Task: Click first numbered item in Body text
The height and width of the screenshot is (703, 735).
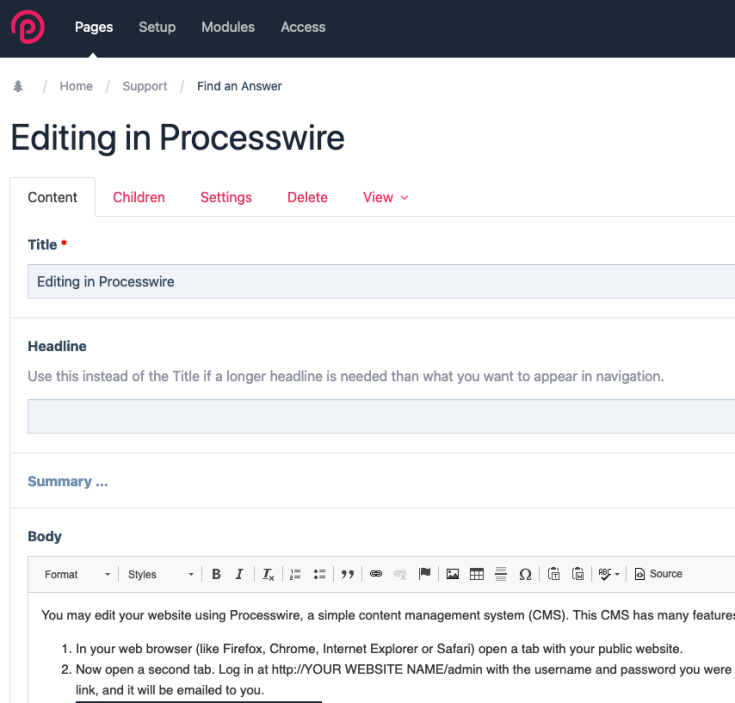Action: pyautogui.click(x=379, y=649)
